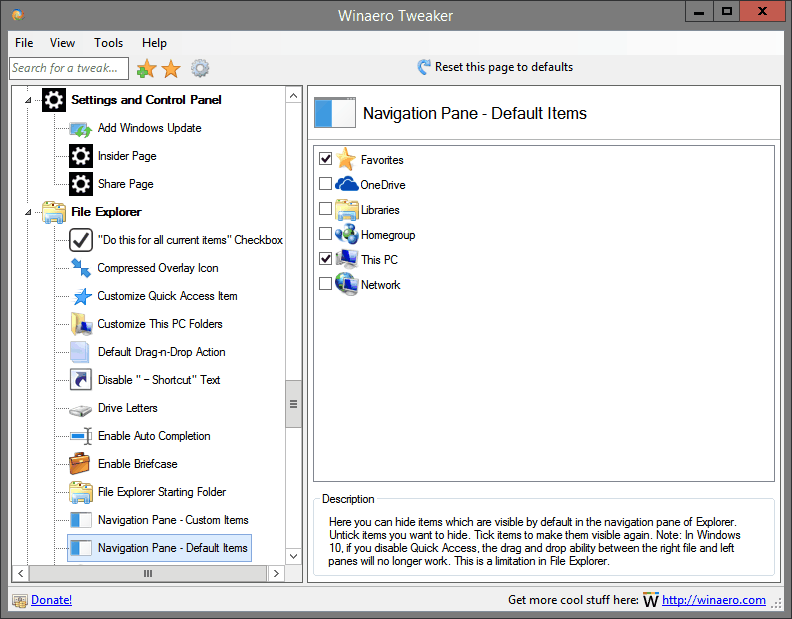Open the http://winaero.com link
Image resolution: width=792 pixels, height=619 pixels.
point(713,600)
